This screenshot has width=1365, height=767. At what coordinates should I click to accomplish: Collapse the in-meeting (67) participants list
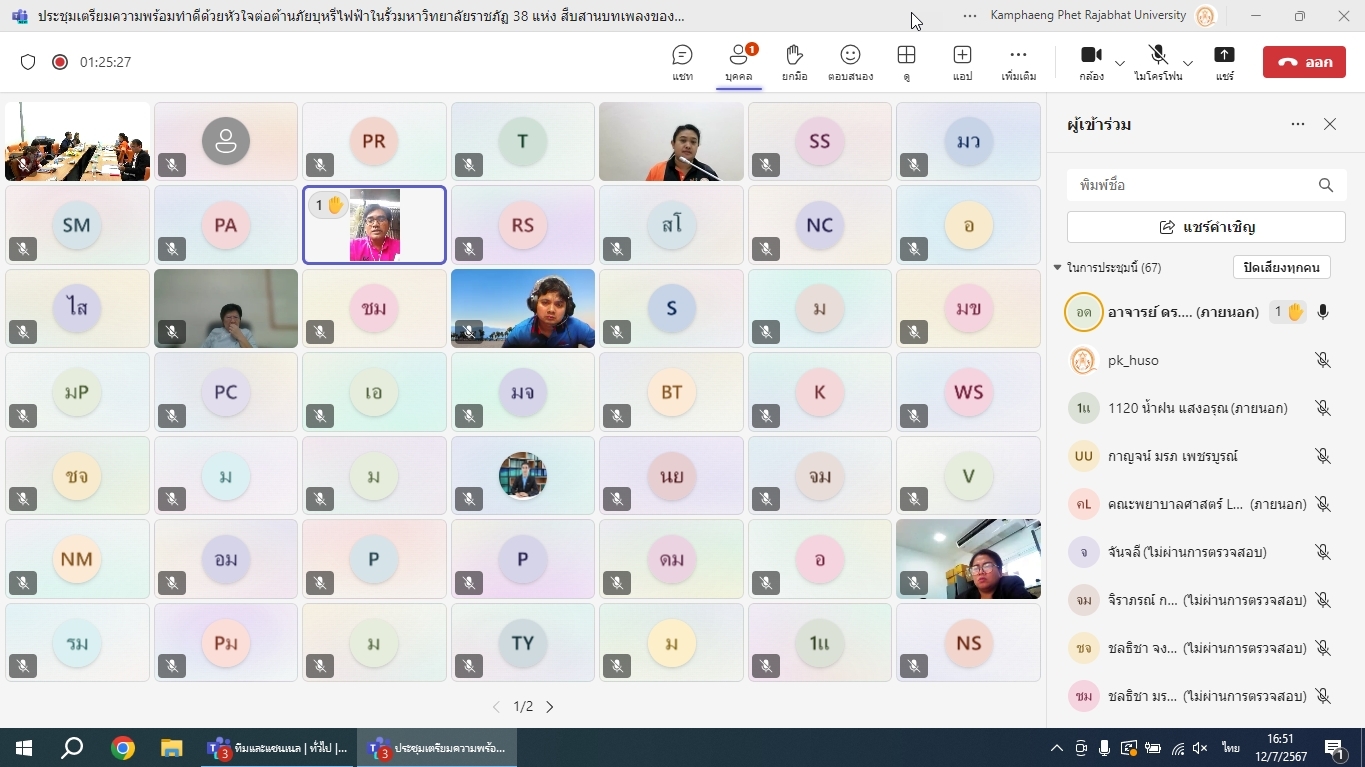1057,268
